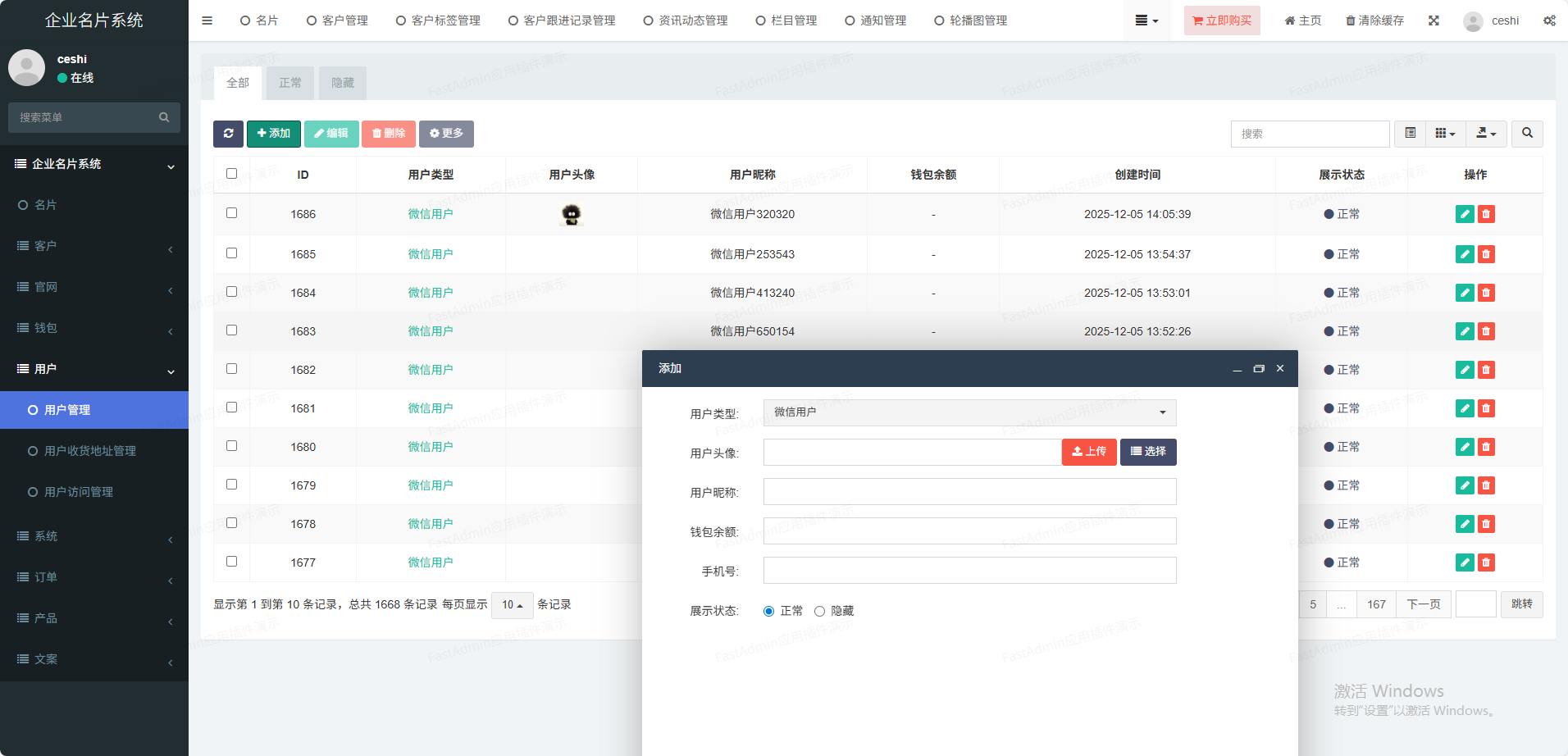1568x756 pixels.
Task: Click the green 添加 button
Action: (x=273, y=134)
